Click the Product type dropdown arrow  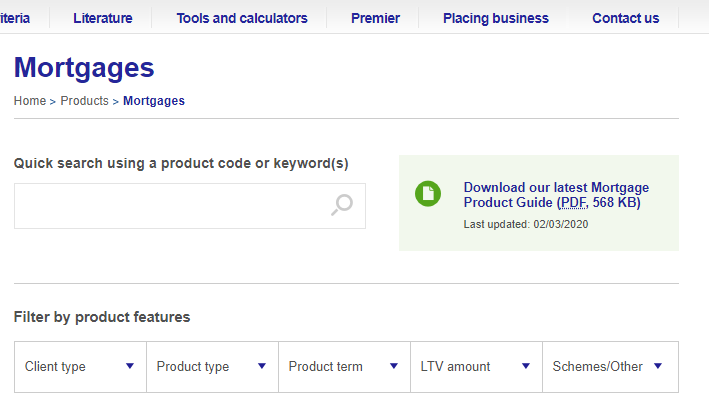[262, 366]
